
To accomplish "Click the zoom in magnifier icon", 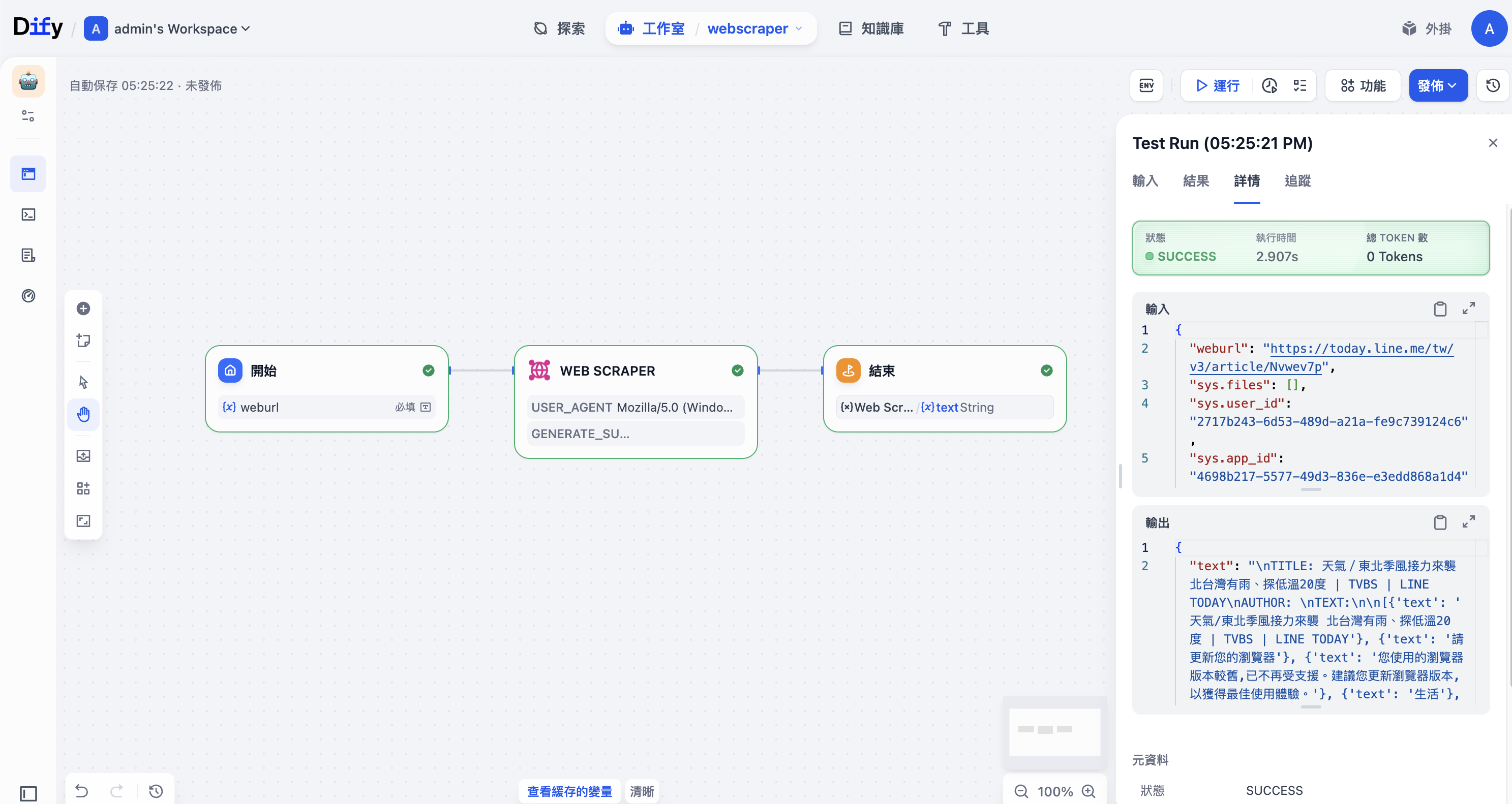I will pyautogui.click(x=1089, y=792).
